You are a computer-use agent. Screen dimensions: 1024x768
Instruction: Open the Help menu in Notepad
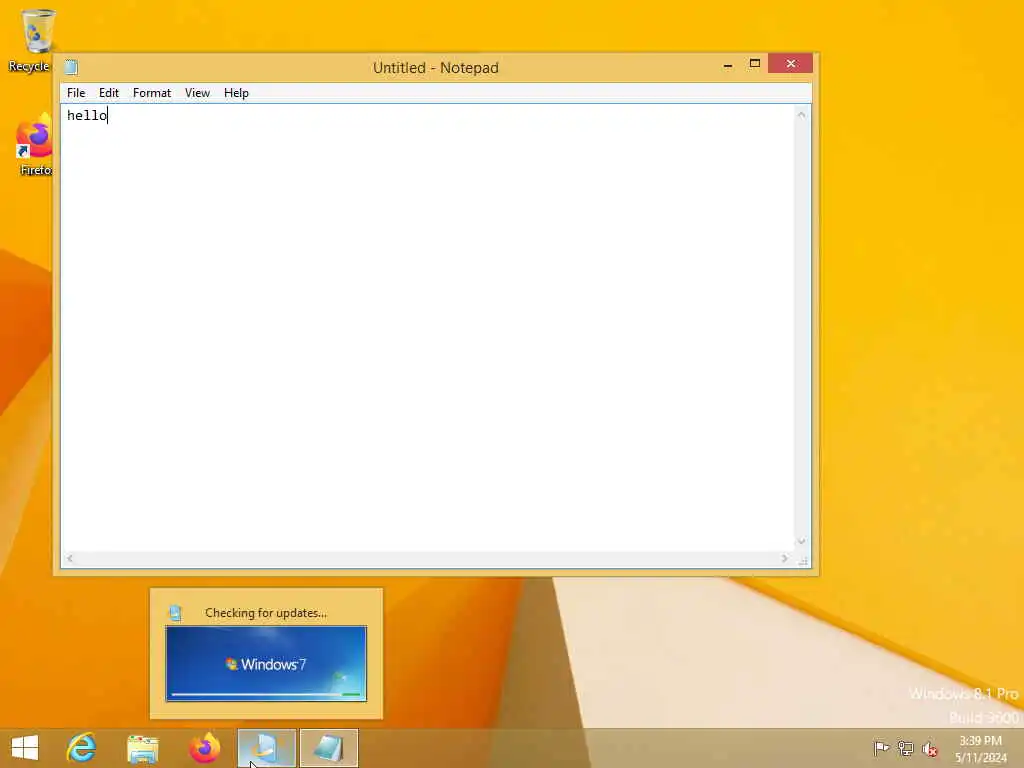click(236, 93)
